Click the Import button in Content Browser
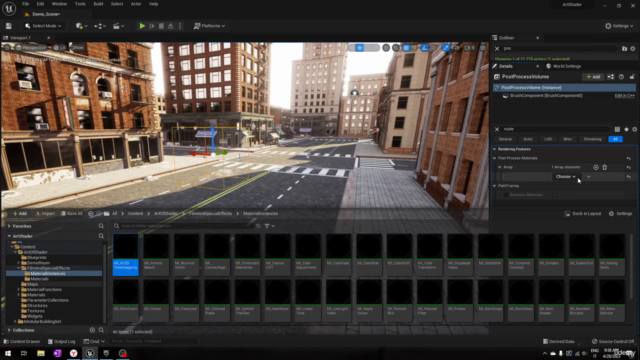The image size is (640, 360). pos(45,213)
